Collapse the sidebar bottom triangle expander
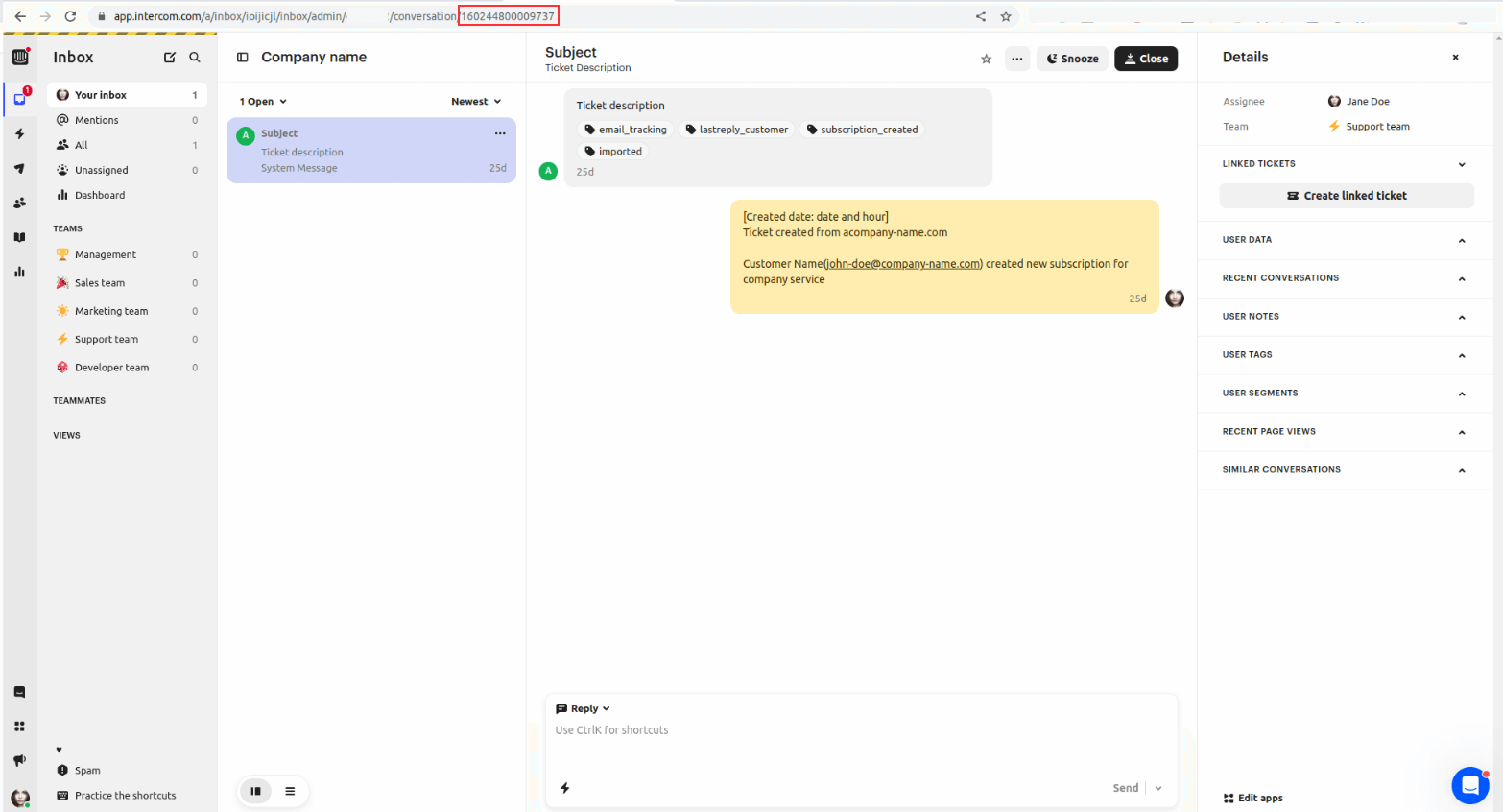 [59, 750]
